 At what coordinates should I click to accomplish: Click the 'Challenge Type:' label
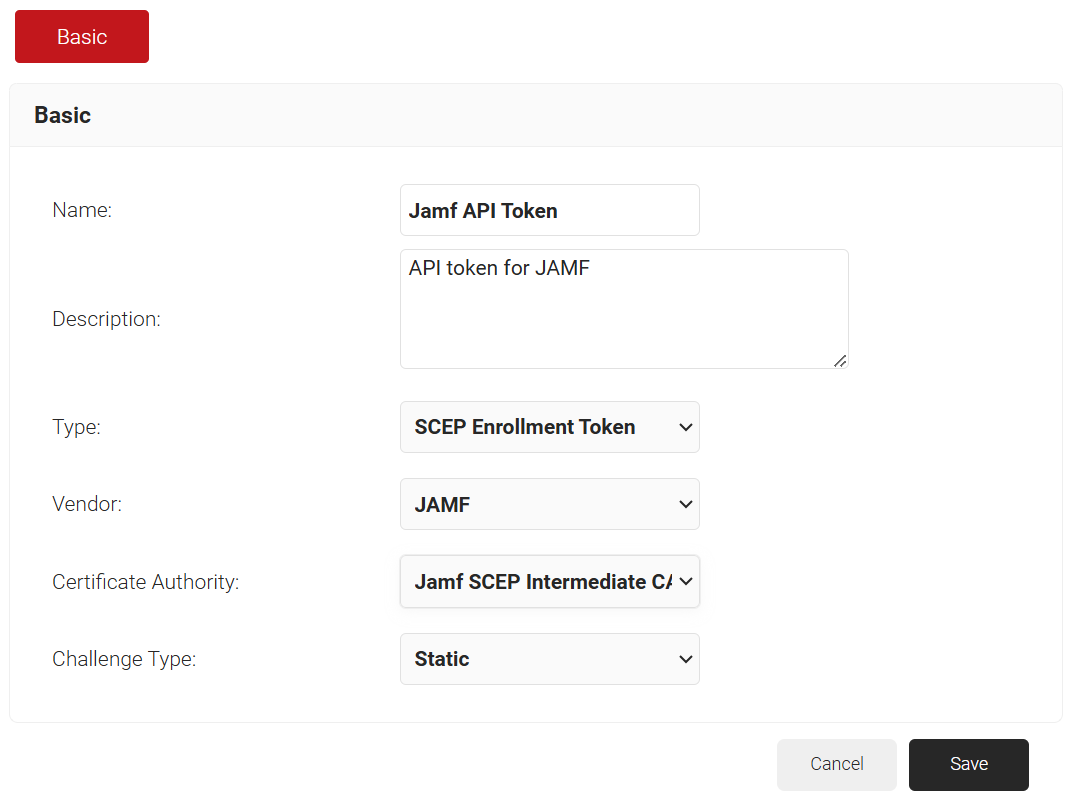click(124, 659)
